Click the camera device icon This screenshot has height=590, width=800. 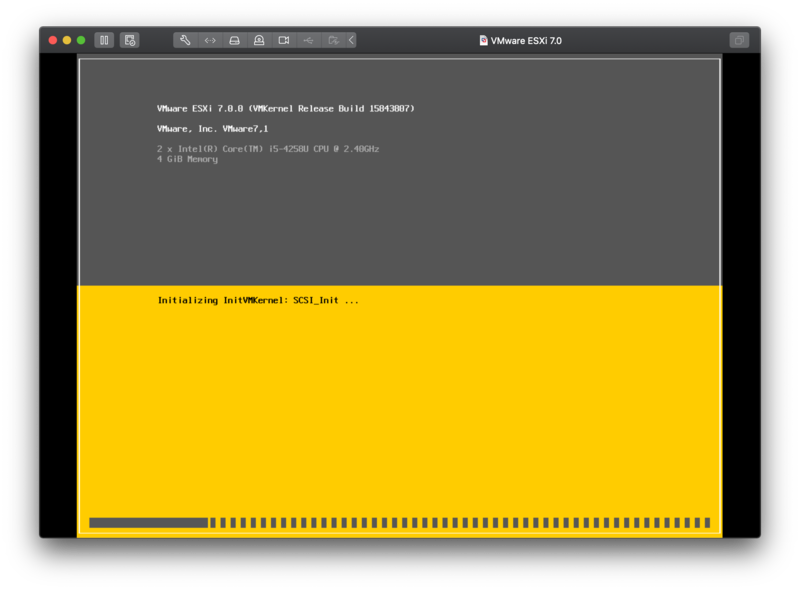pyautogui.click(x=284, y=40)
